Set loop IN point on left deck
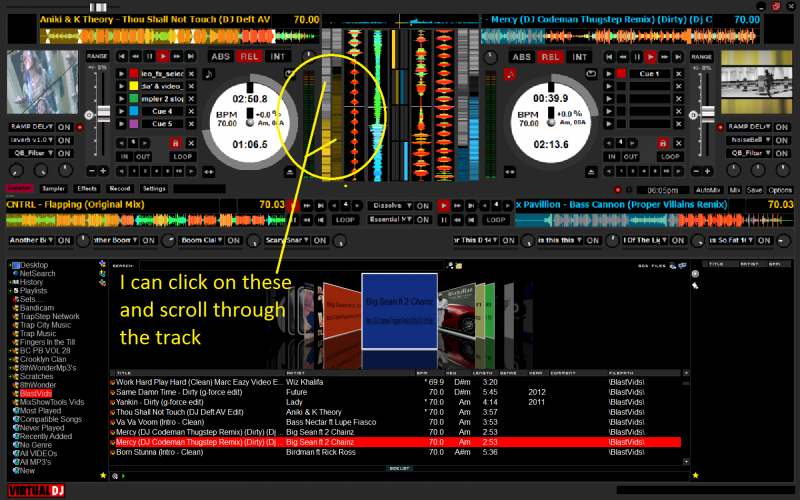The image size is (800, 500). (124, 157)
